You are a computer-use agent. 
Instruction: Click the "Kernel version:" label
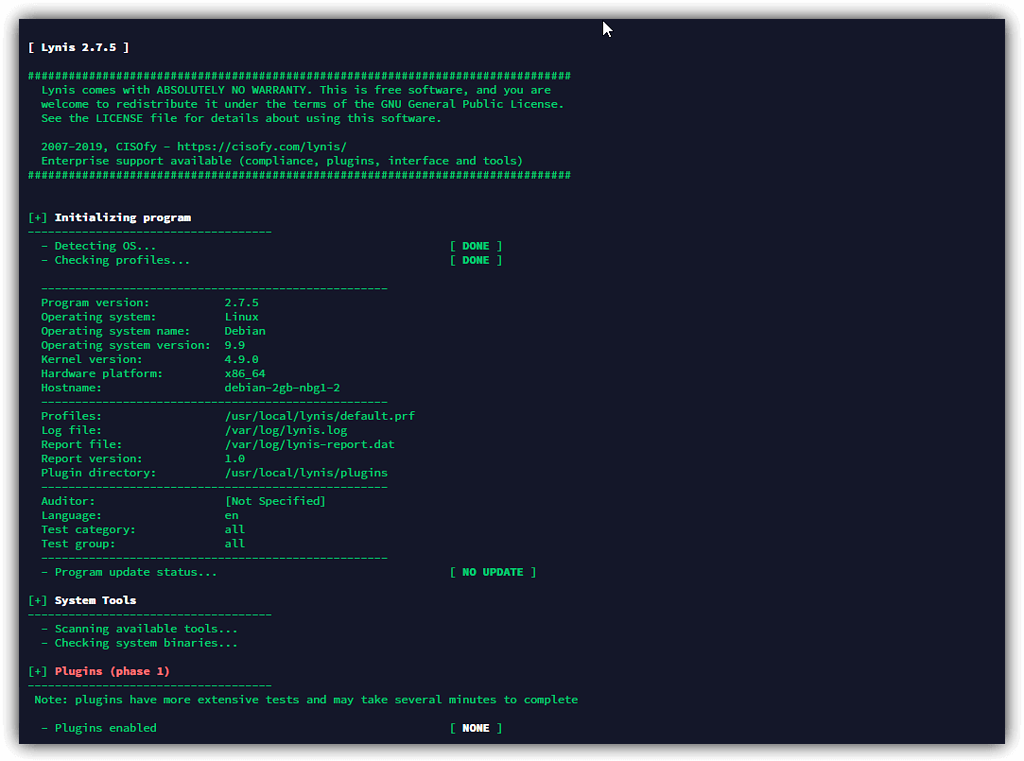point(91,359)
